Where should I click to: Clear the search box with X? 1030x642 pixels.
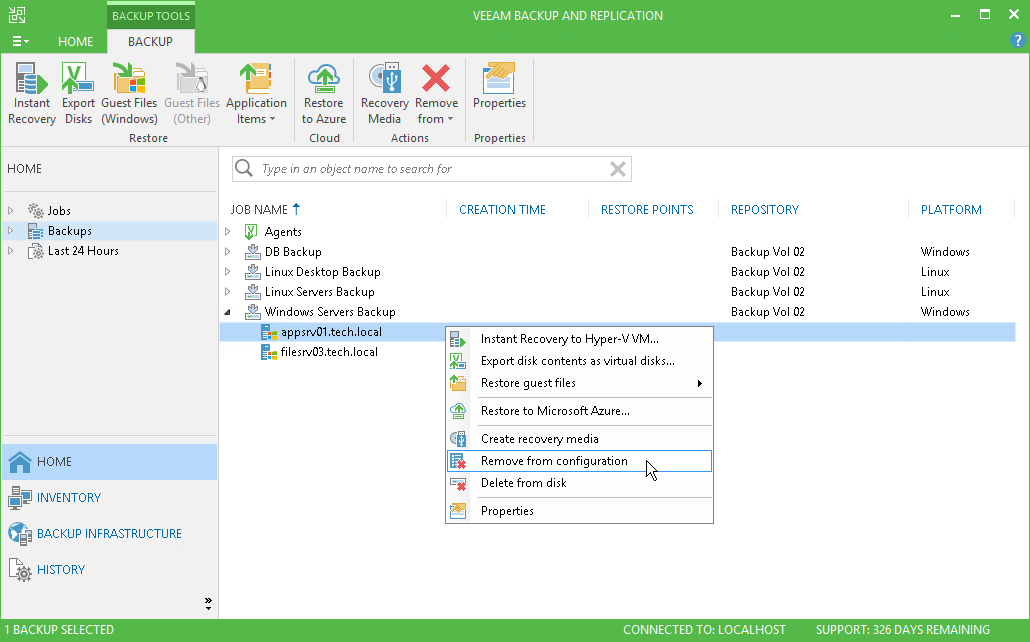(x=617, y=169)
